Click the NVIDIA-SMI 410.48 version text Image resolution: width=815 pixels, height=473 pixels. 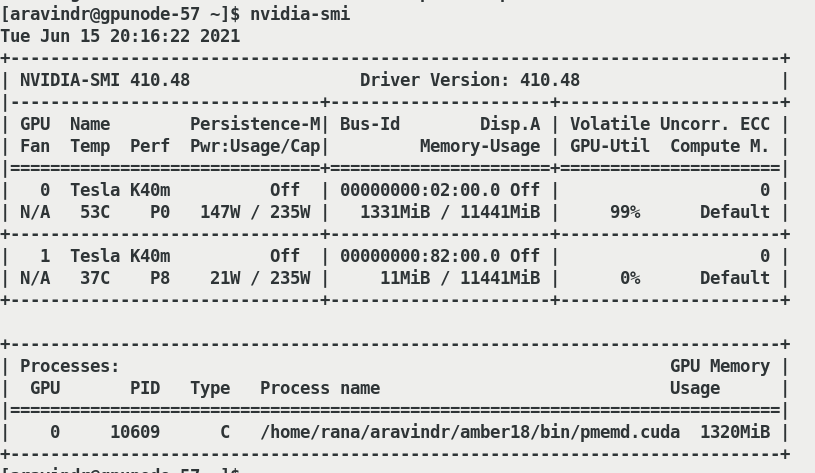pyautogui.click(x=105, y=80)
